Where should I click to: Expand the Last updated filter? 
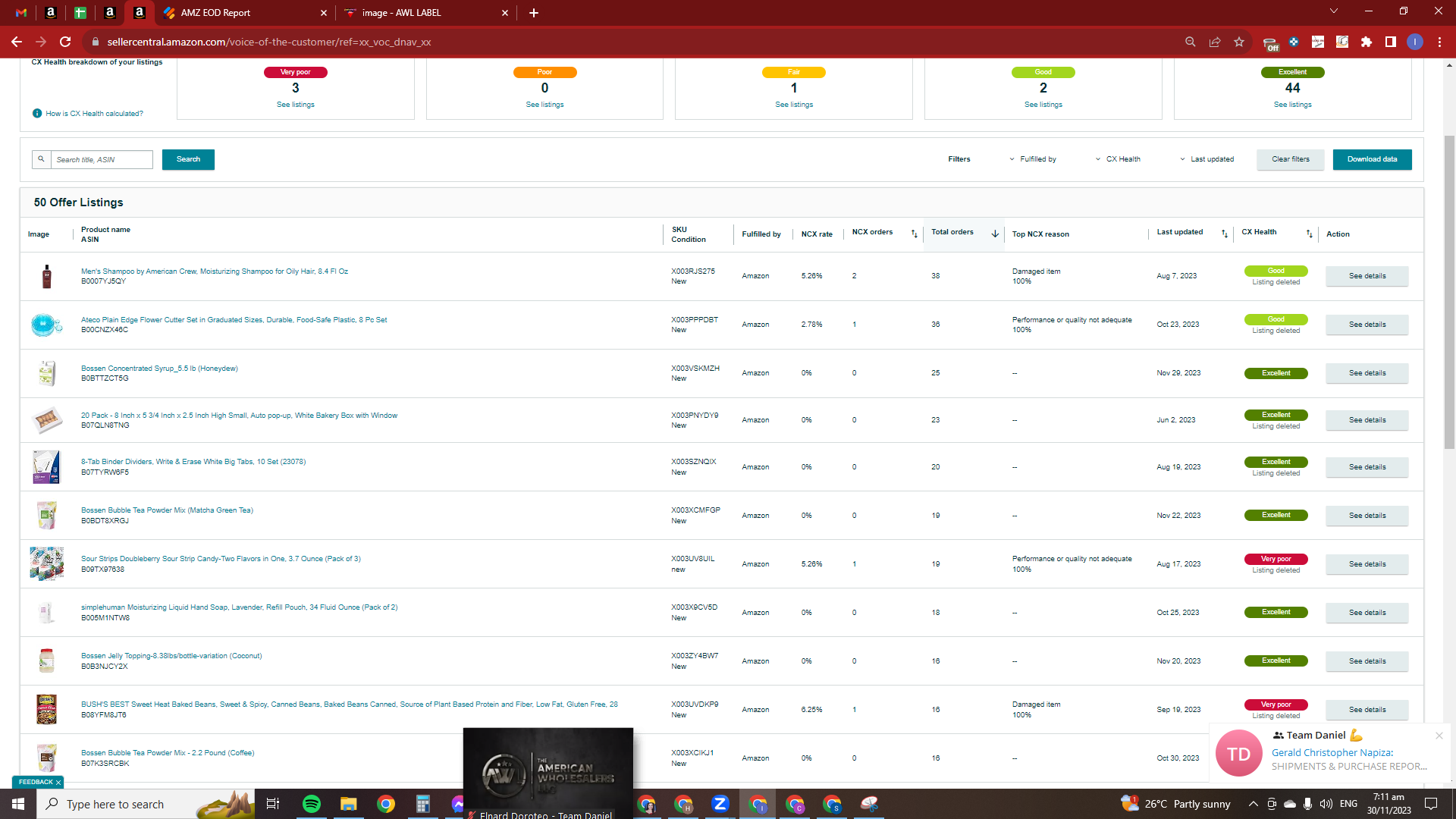(x=1207, y=159)
